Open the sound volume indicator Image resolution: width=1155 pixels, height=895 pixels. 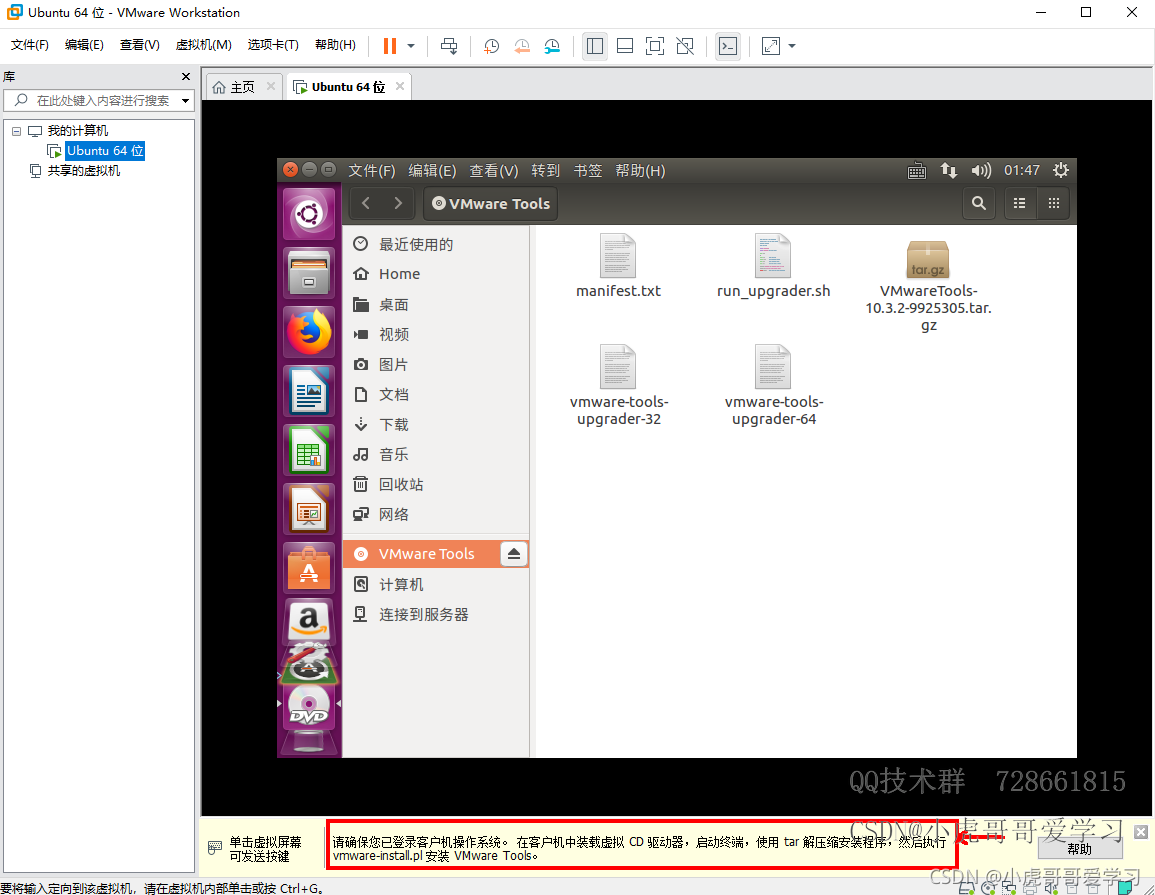980,171
